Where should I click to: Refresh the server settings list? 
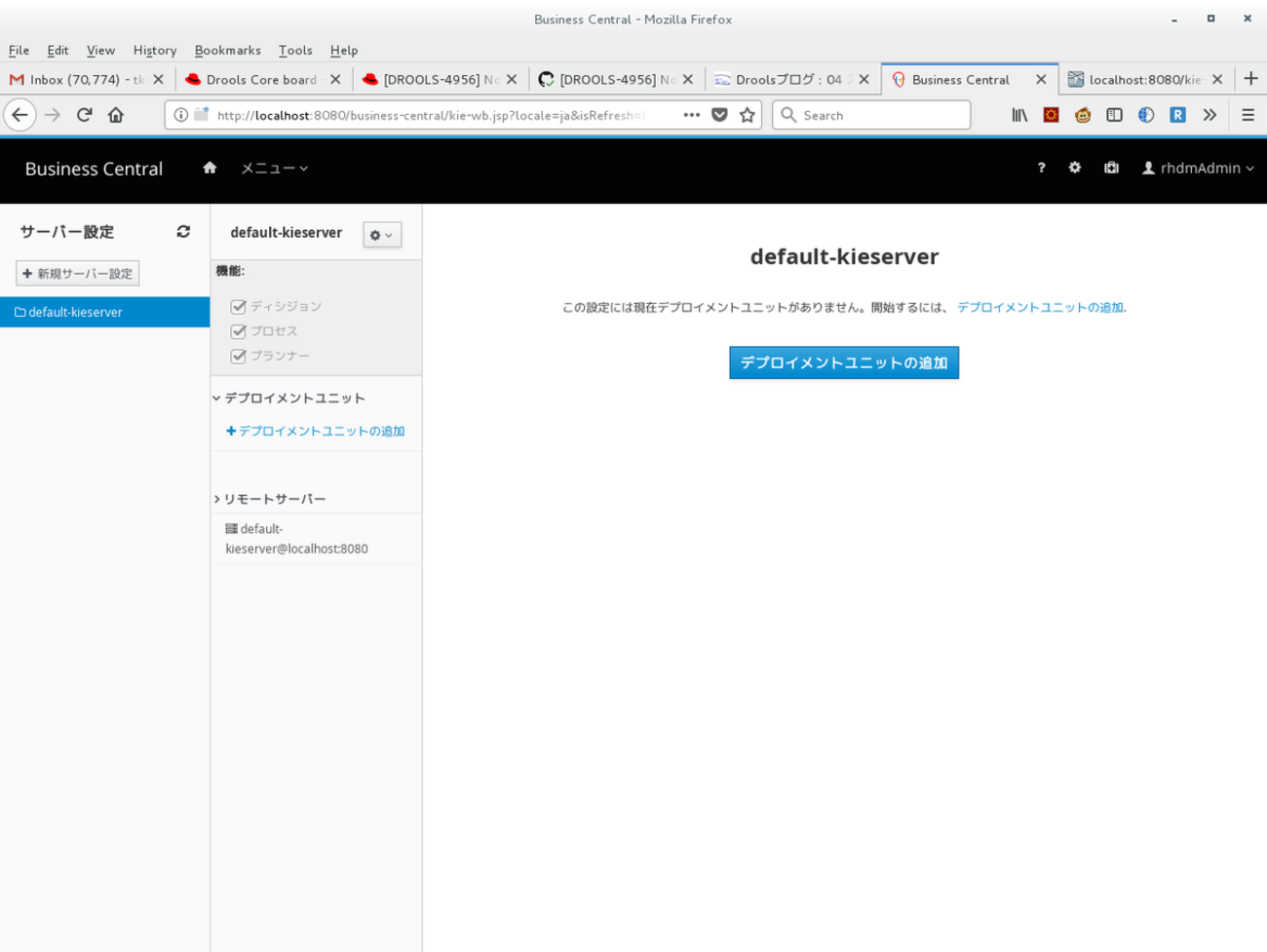coord(183,232)
